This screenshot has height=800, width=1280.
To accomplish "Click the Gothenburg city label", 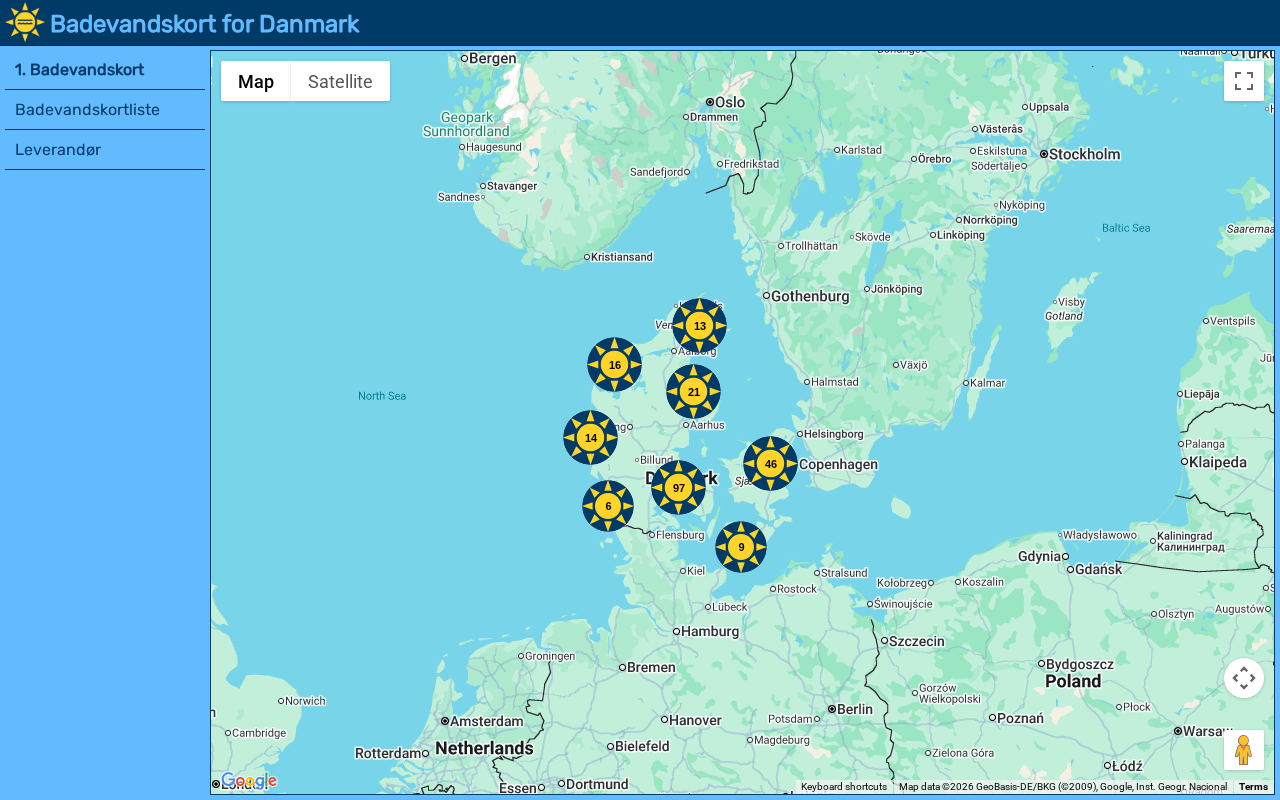I will pos(810,296).
